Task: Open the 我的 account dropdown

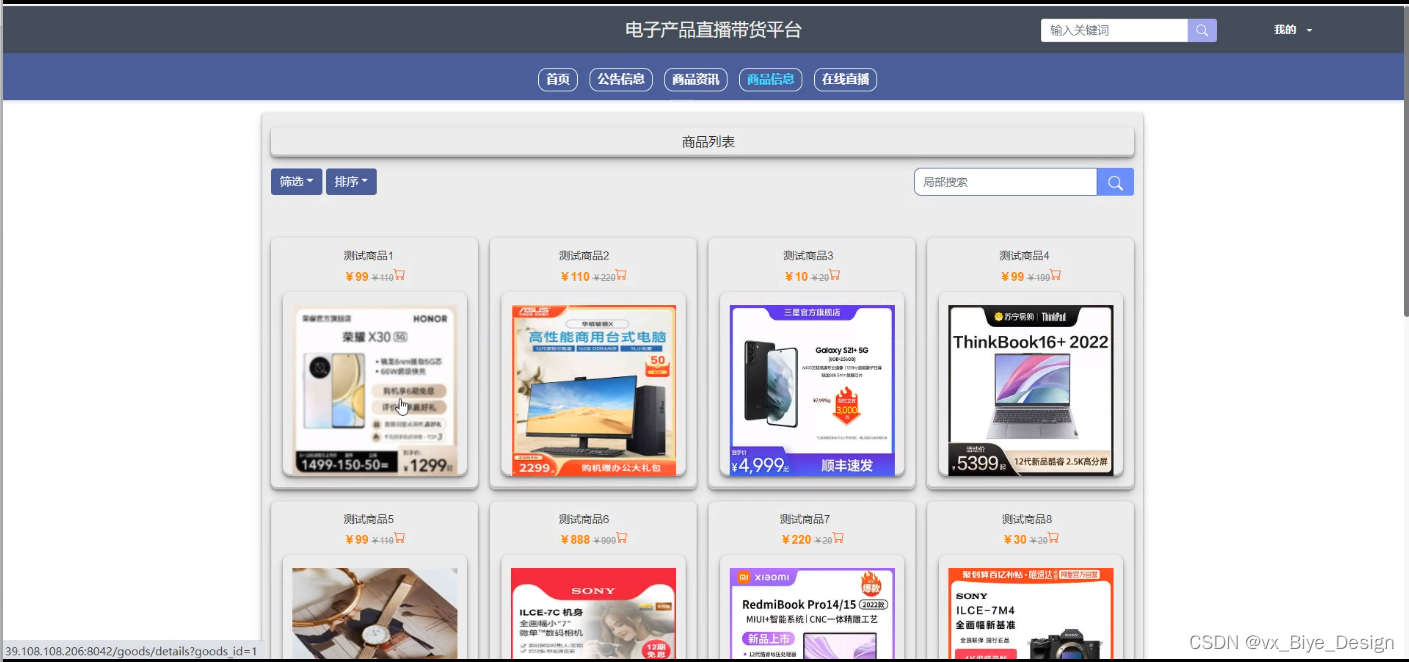Action: point(1292,30)
